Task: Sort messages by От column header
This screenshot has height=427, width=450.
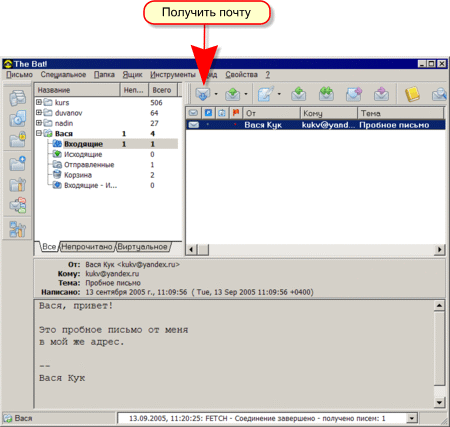Action: click(272, 113)
